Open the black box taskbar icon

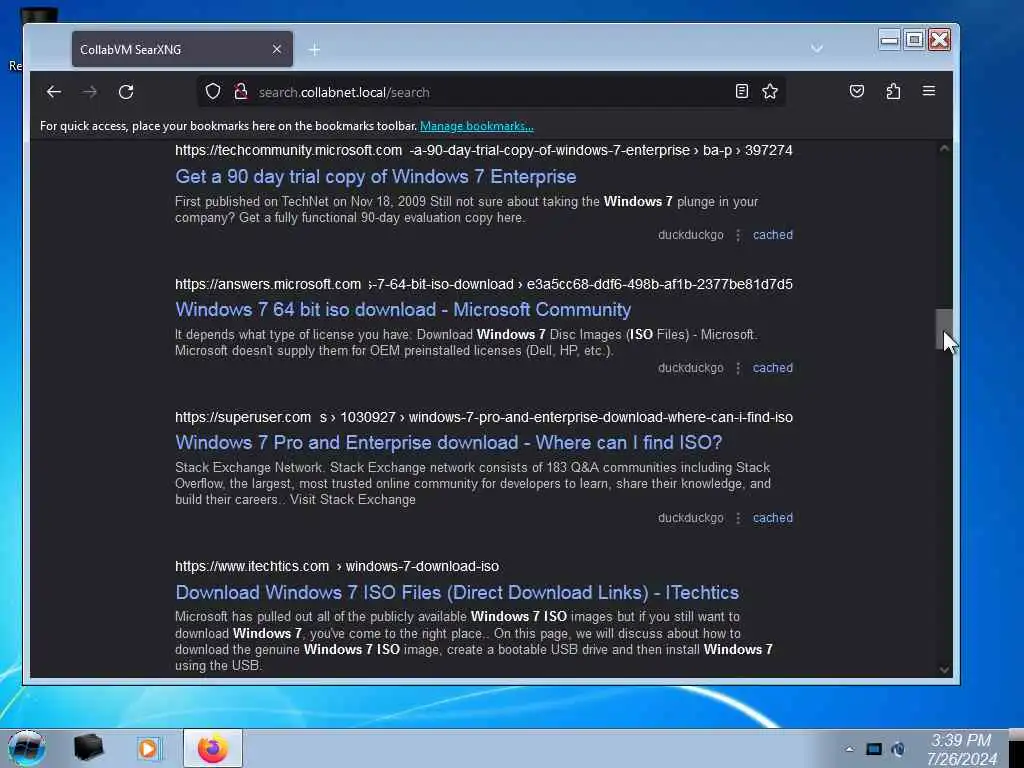(88, 748)
